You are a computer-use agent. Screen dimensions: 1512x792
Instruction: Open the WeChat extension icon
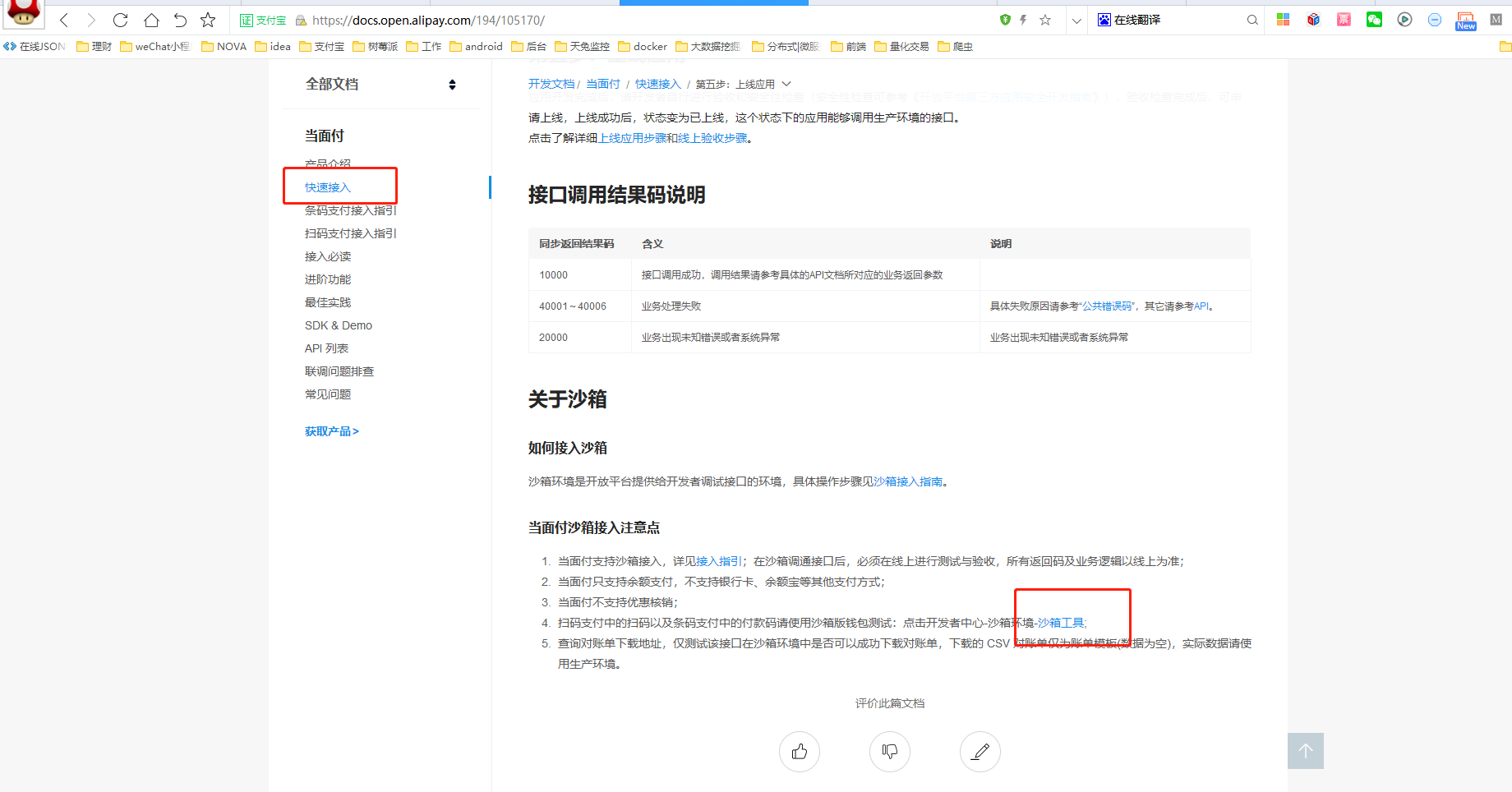pos(1374,20)
